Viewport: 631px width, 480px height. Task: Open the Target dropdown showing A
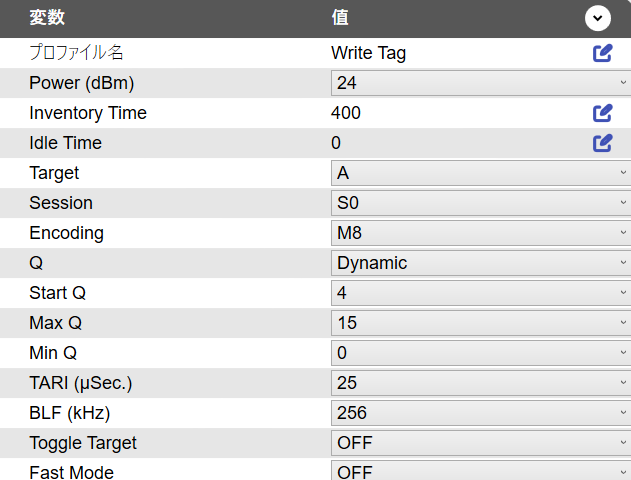coord(480,173)
